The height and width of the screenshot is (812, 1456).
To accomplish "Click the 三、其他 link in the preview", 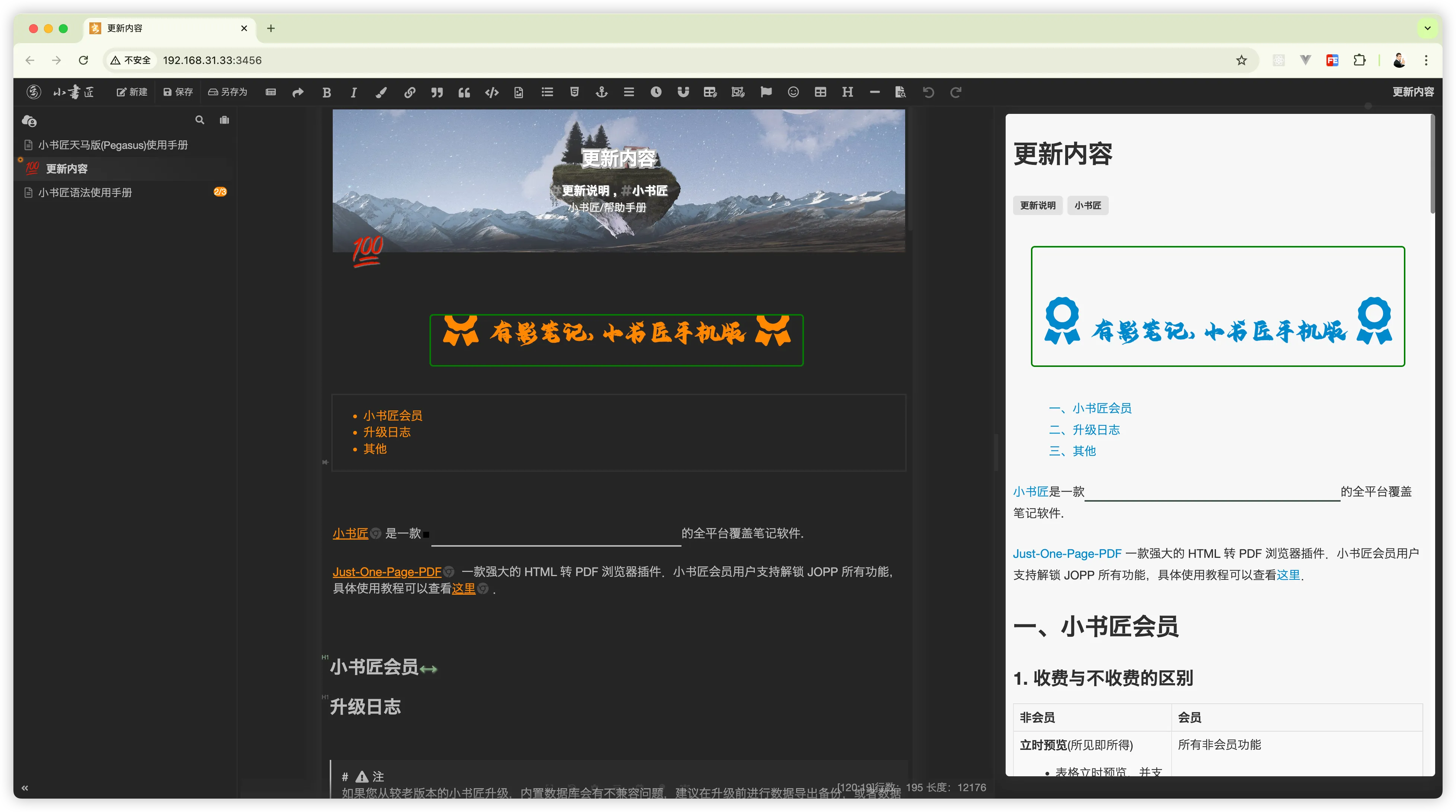I will point(1072,451).
